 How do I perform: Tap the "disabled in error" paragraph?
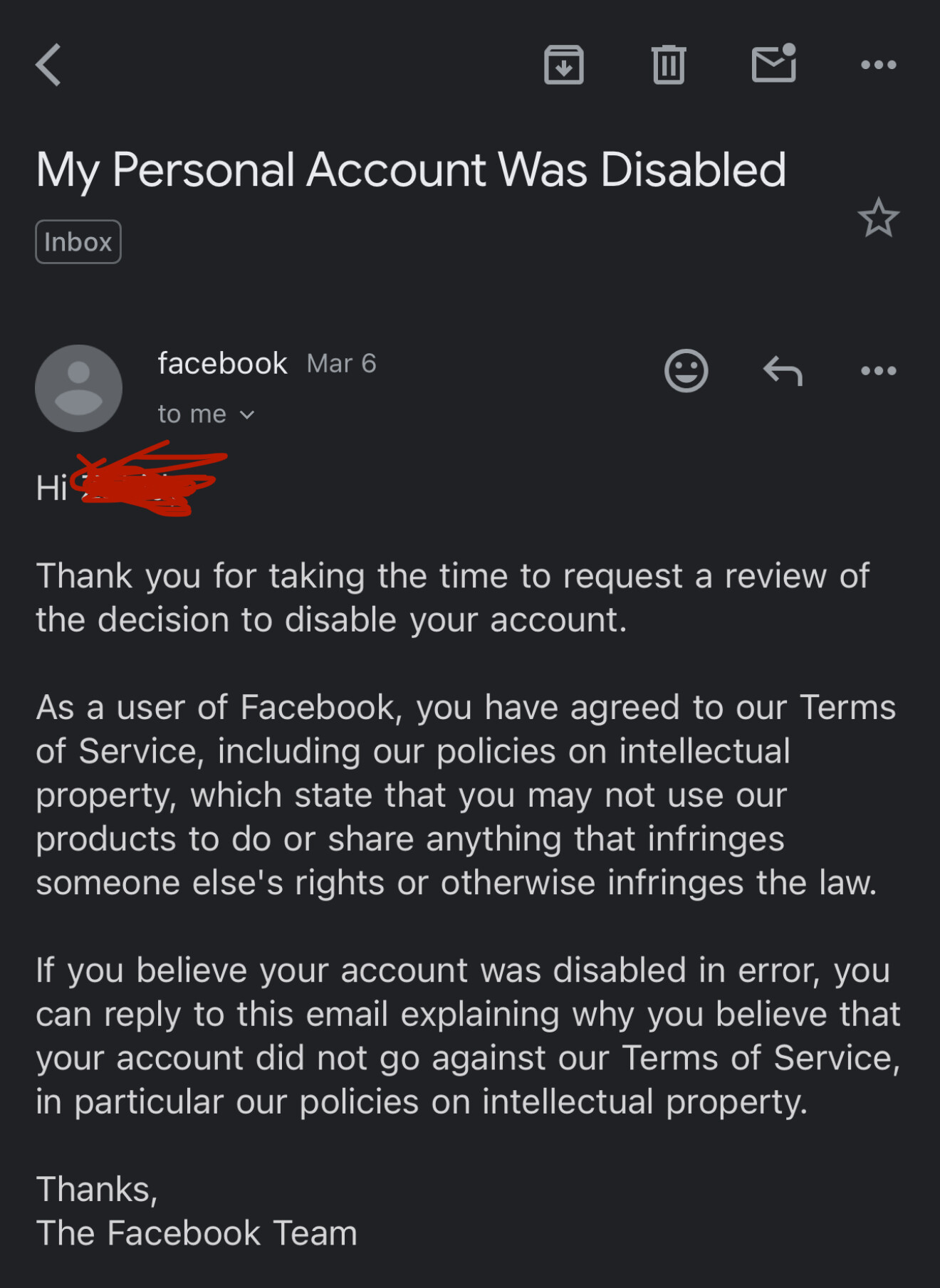tap(469, 1036)
